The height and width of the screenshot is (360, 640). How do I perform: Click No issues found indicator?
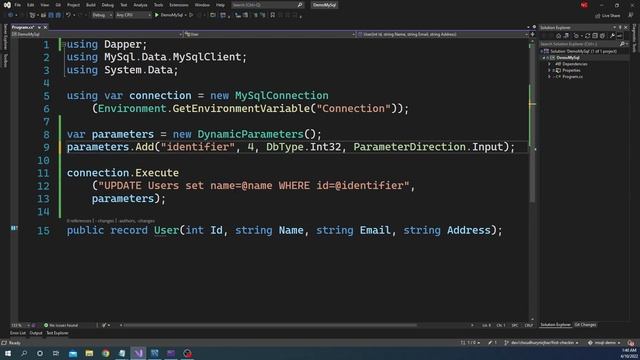(61, 325)
